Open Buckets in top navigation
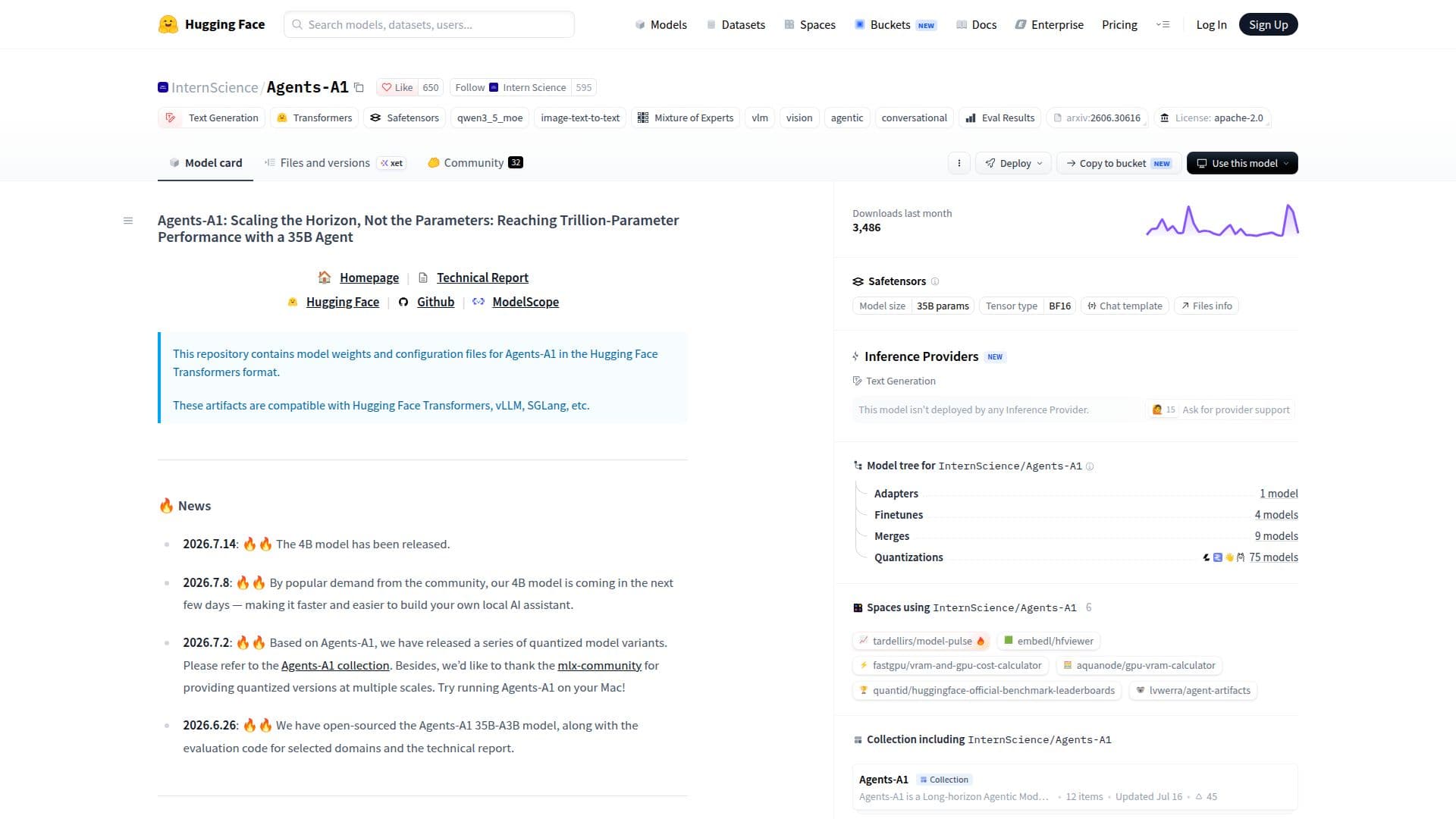 coord(896,24)
